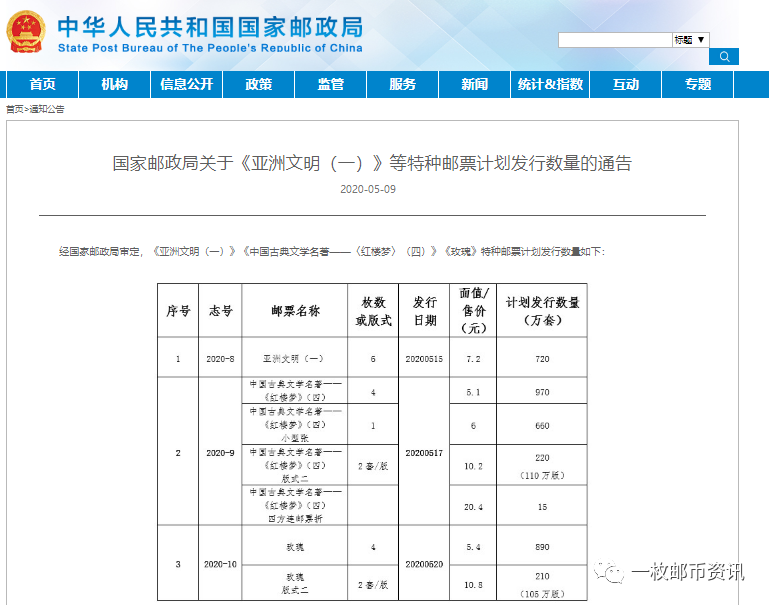769x605 pixels.
Task: Open the 信息公开 navigation tab
Action: click(x=186, y=84)
